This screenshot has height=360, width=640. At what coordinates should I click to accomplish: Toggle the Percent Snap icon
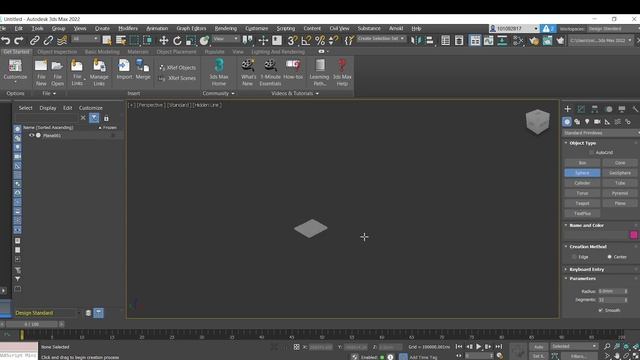320,40
